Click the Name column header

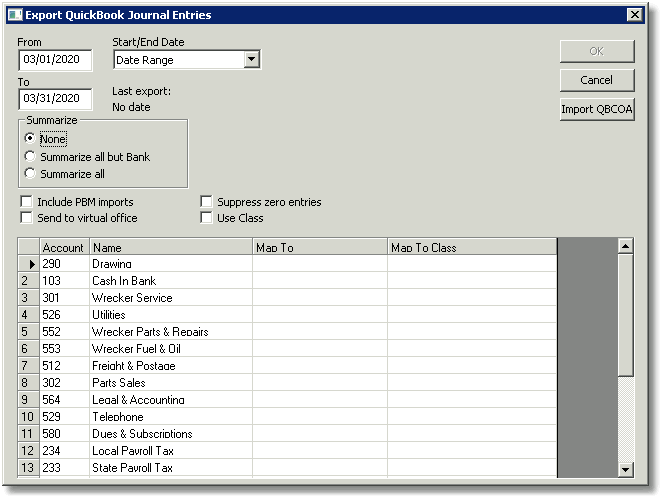[x=171, y=247]
